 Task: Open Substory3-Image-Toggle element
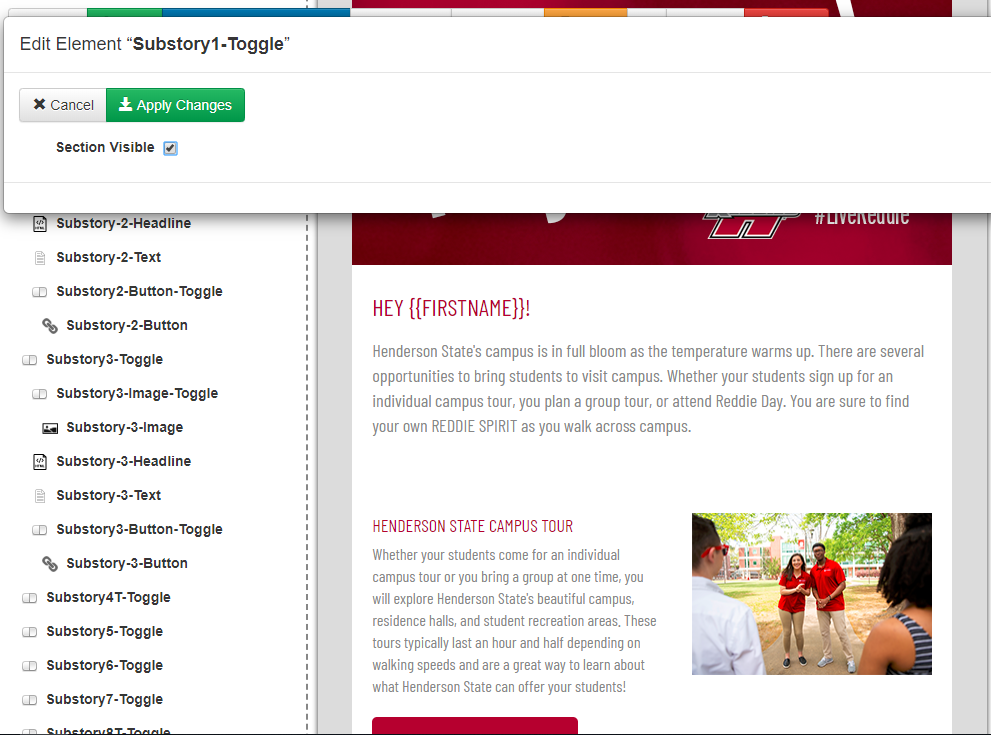[137, 393]
